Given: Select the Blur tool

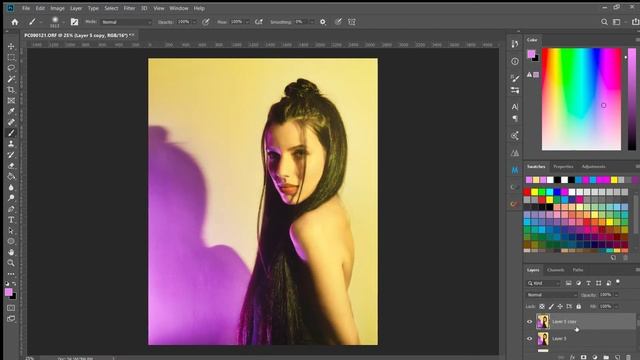Looking at the screenshot, I should pos(11,187).
